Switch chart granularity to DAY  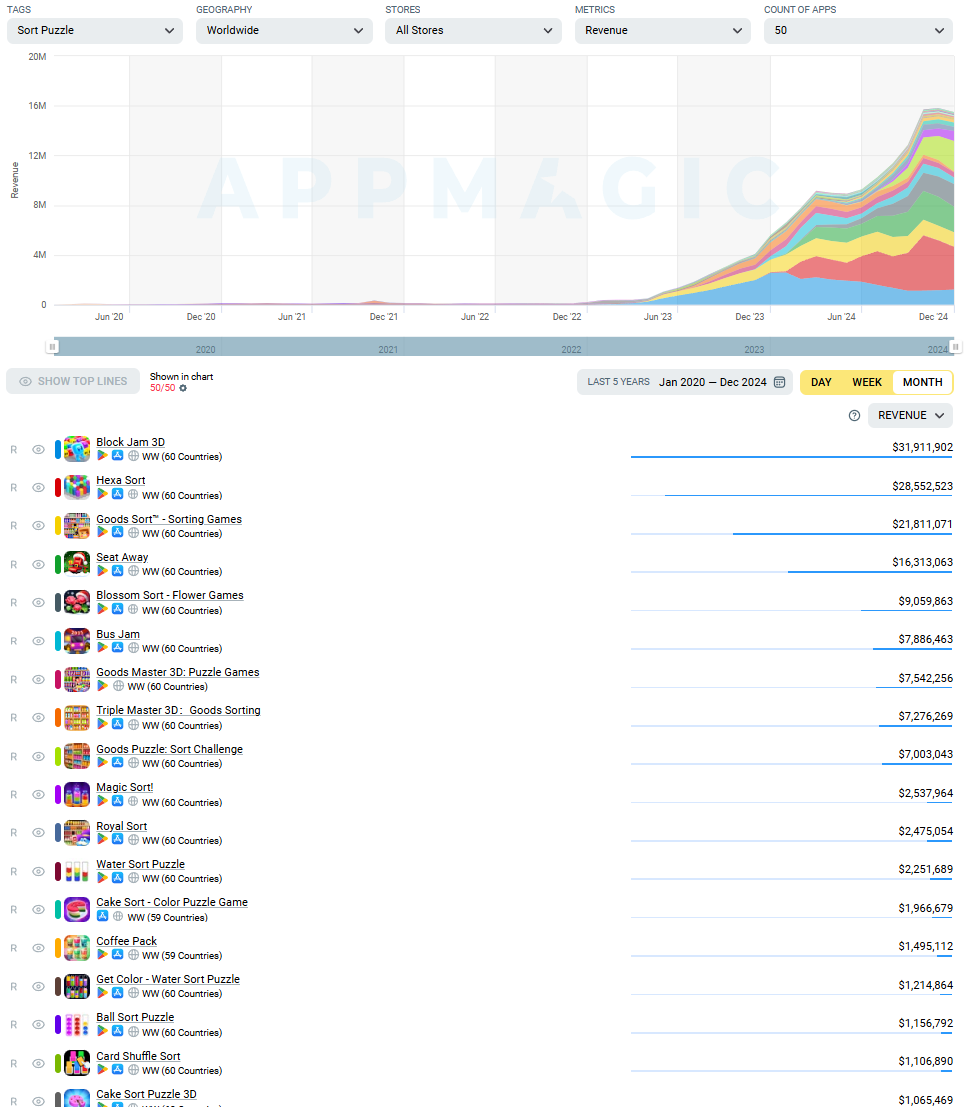coord(821,382)
